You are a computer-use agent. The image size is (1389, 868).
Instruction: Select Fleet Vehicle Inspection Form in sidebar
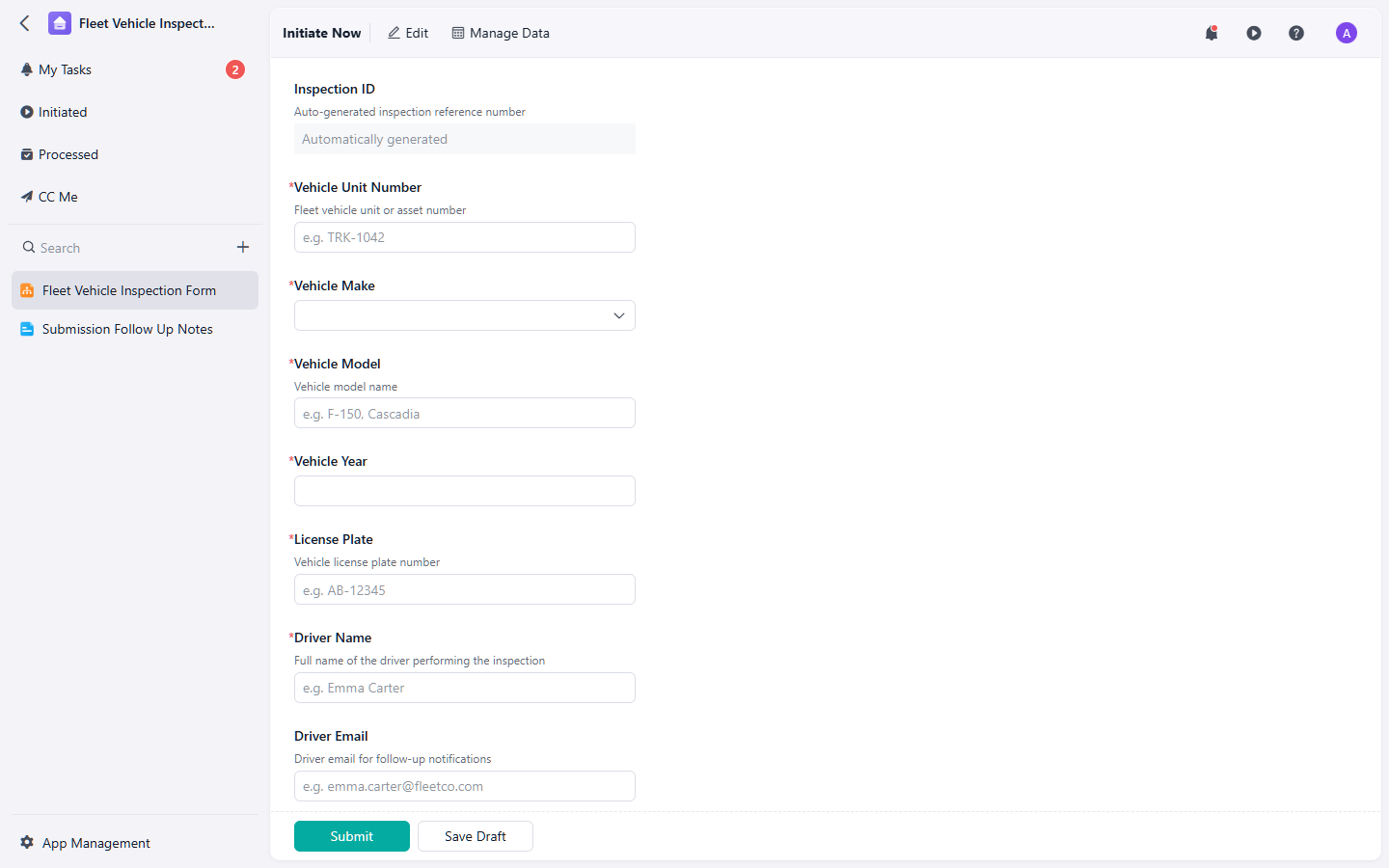(135, 290)
